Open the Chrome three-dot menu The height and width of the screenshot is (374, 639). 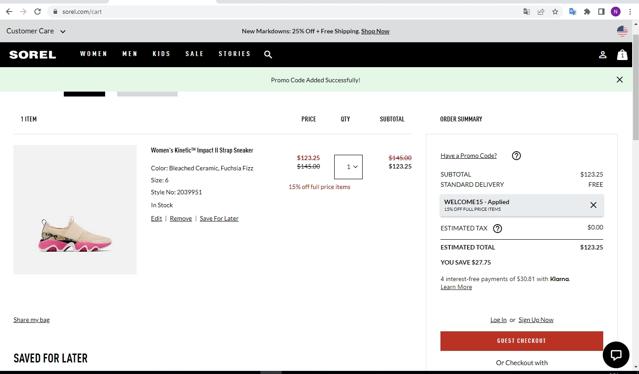tap(630, 12)
